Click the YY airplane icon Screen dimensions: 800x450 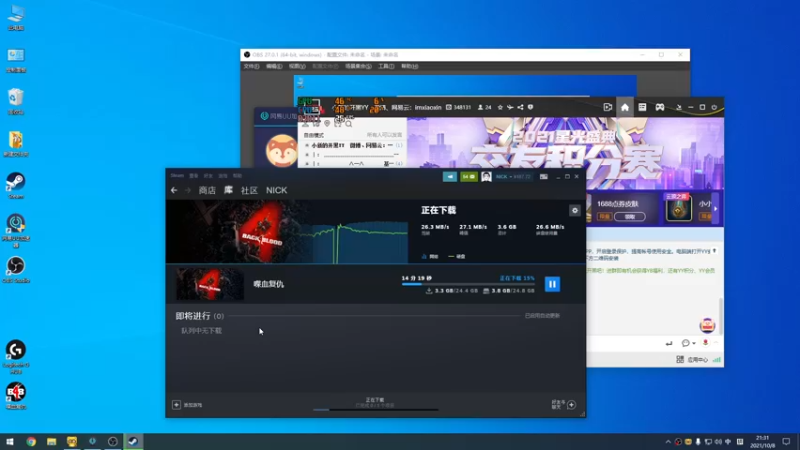pos(510,107)
